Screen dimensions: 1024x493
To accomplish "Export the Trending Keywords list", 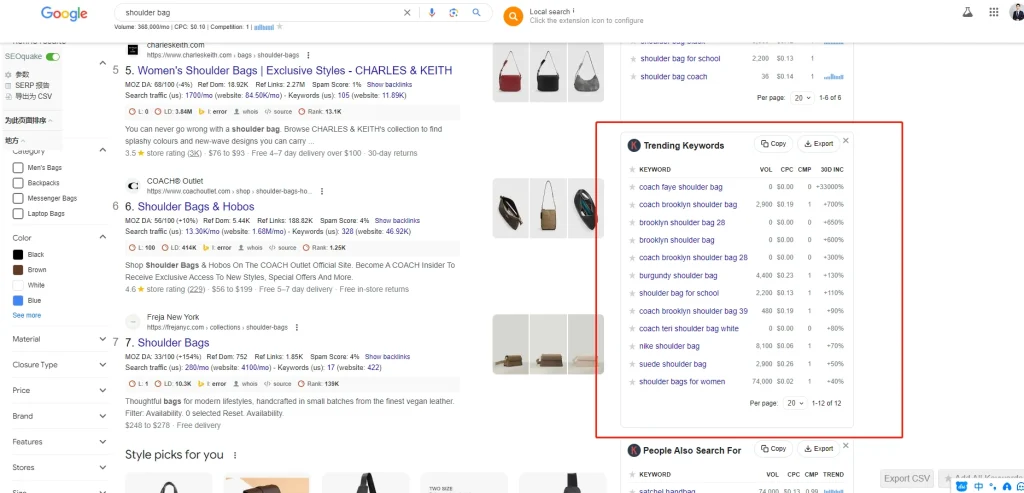I will [x=818, y=144].
